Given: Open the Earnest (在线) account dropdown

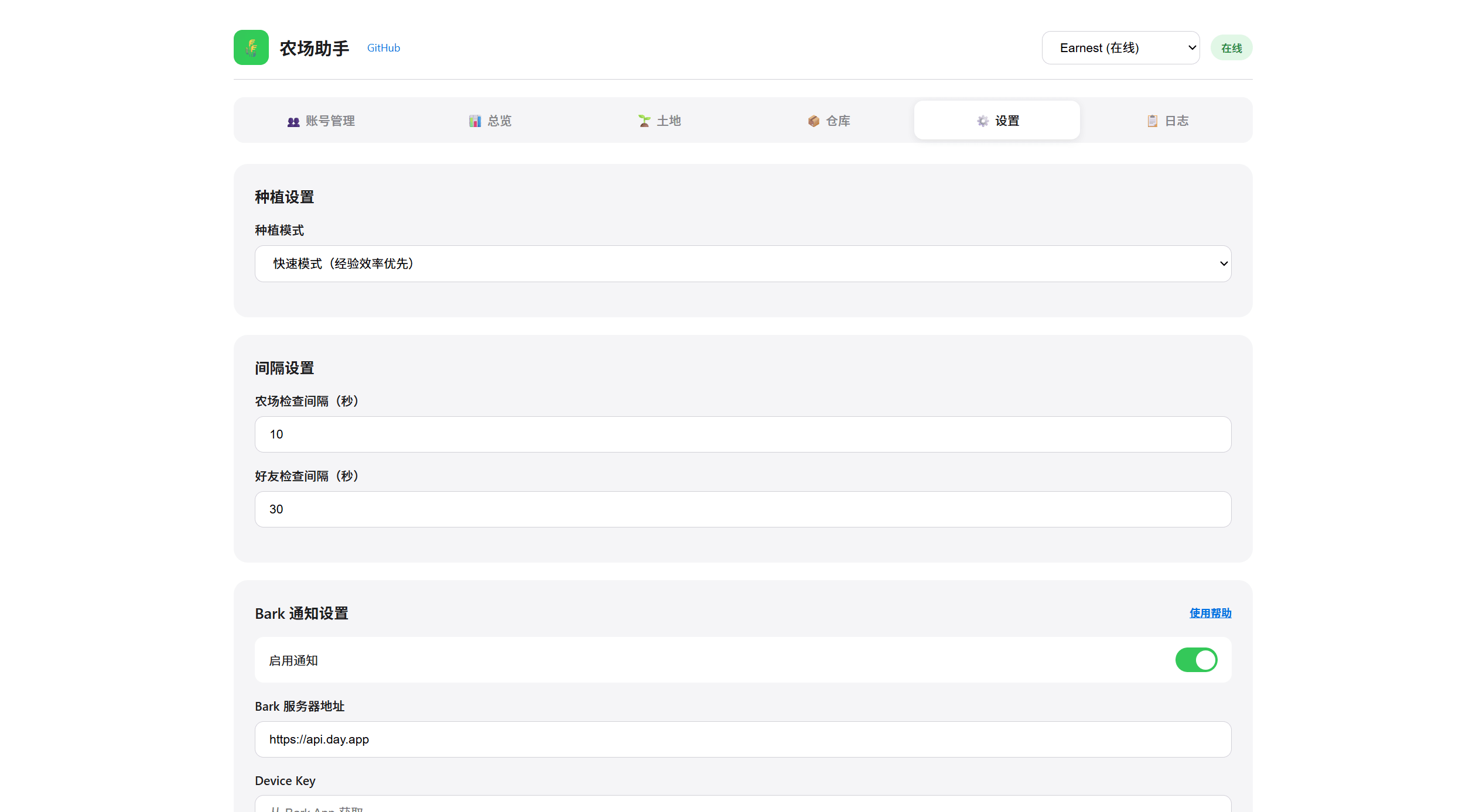Looking at the screenshot, I should pos(1120,48).
